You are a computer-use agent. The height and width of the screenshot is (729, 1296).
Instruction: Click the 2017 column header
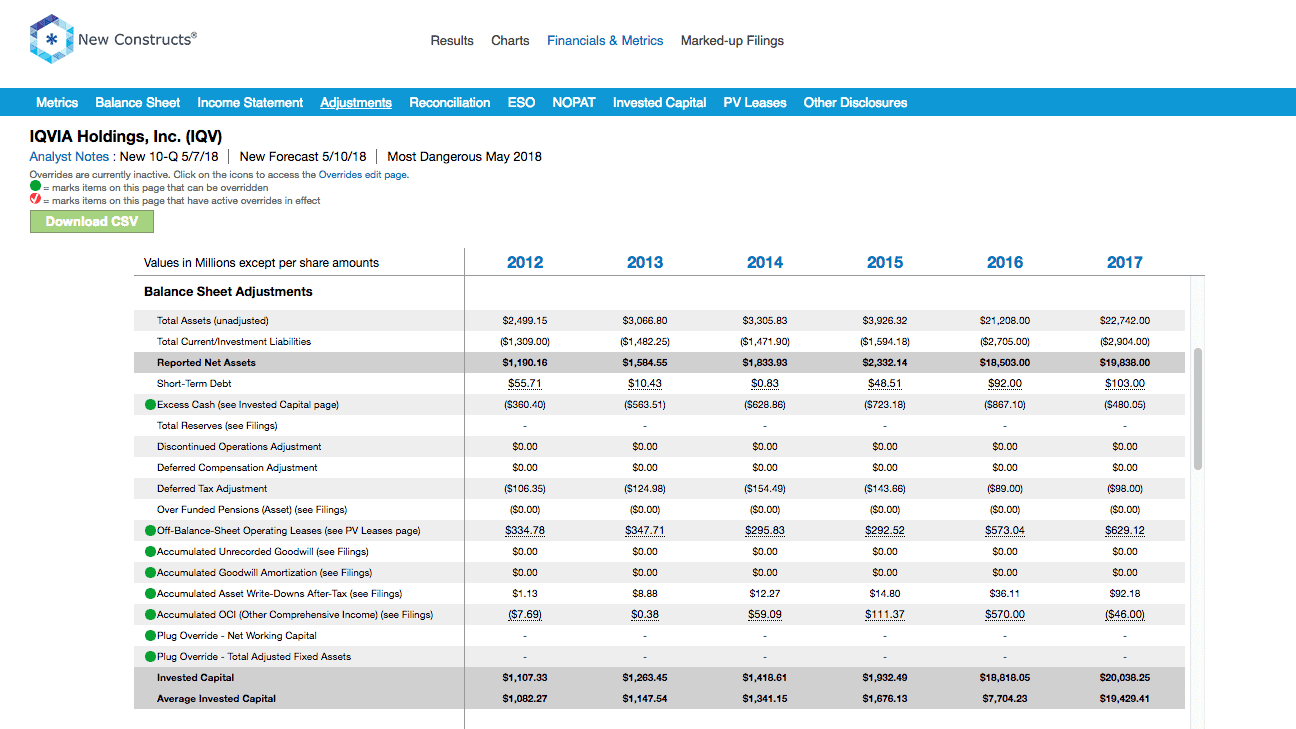[1125, 262]
